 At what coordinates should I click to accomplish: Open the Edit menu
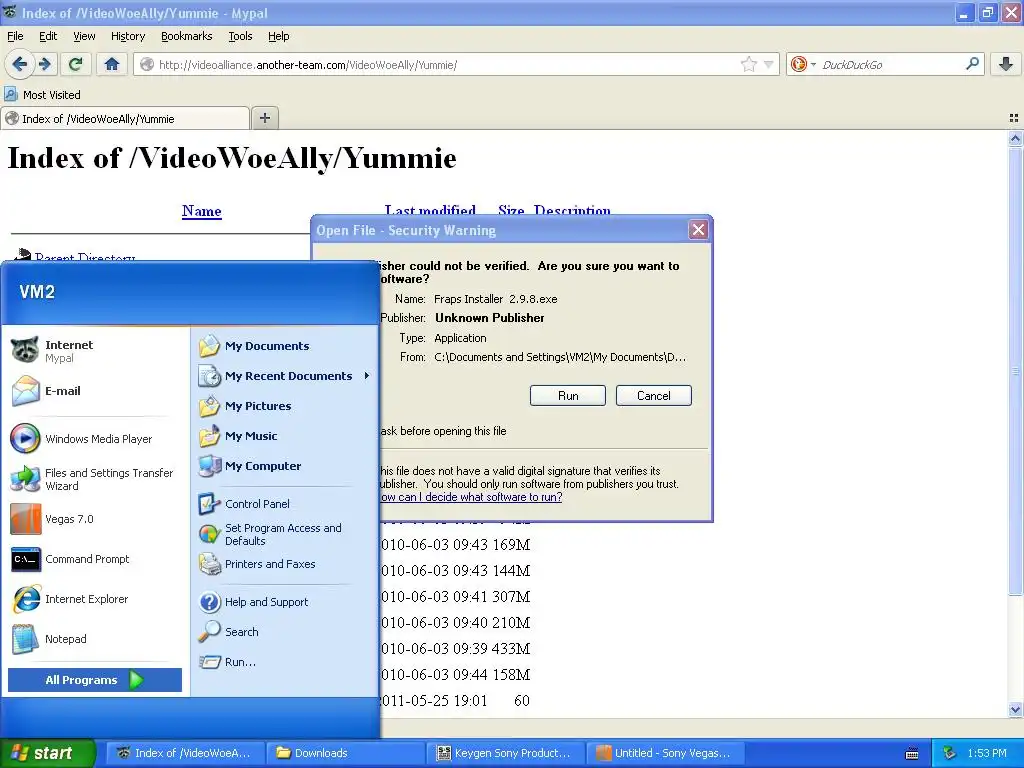[48, 36]
